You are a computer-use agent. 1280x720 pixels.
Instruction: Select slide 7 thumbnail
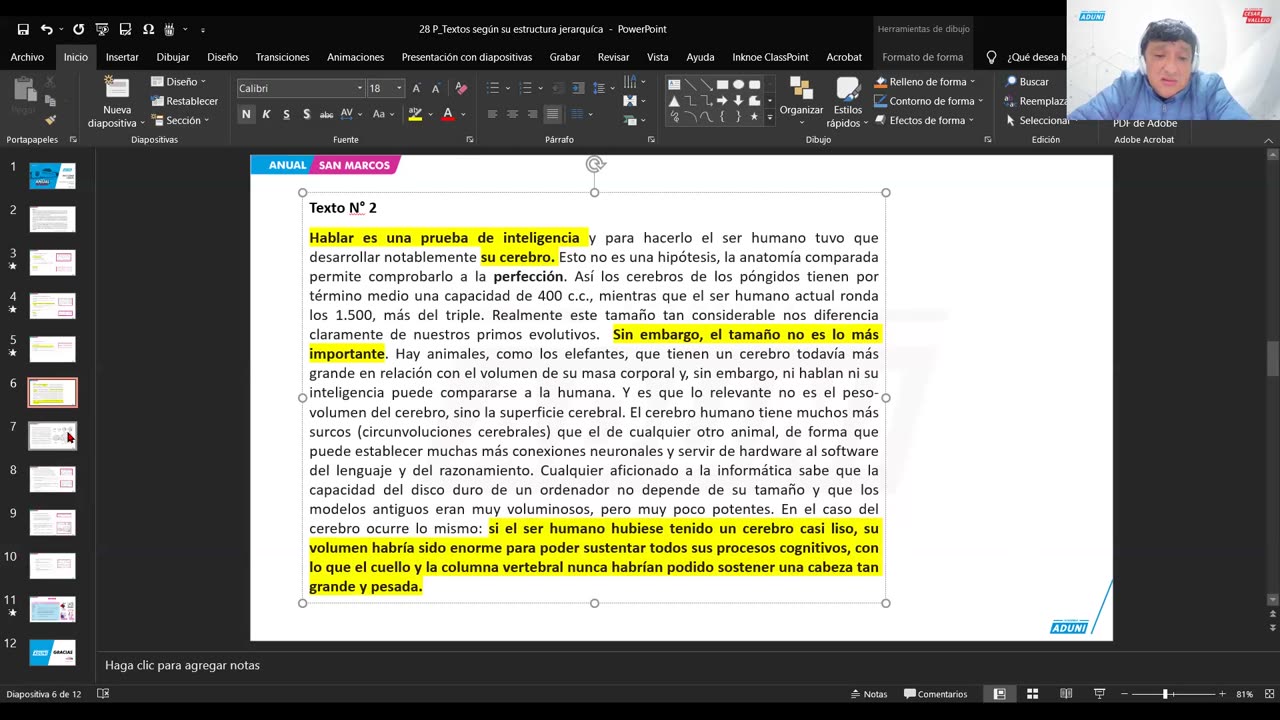pyautogui.click(x=52, y=436)
